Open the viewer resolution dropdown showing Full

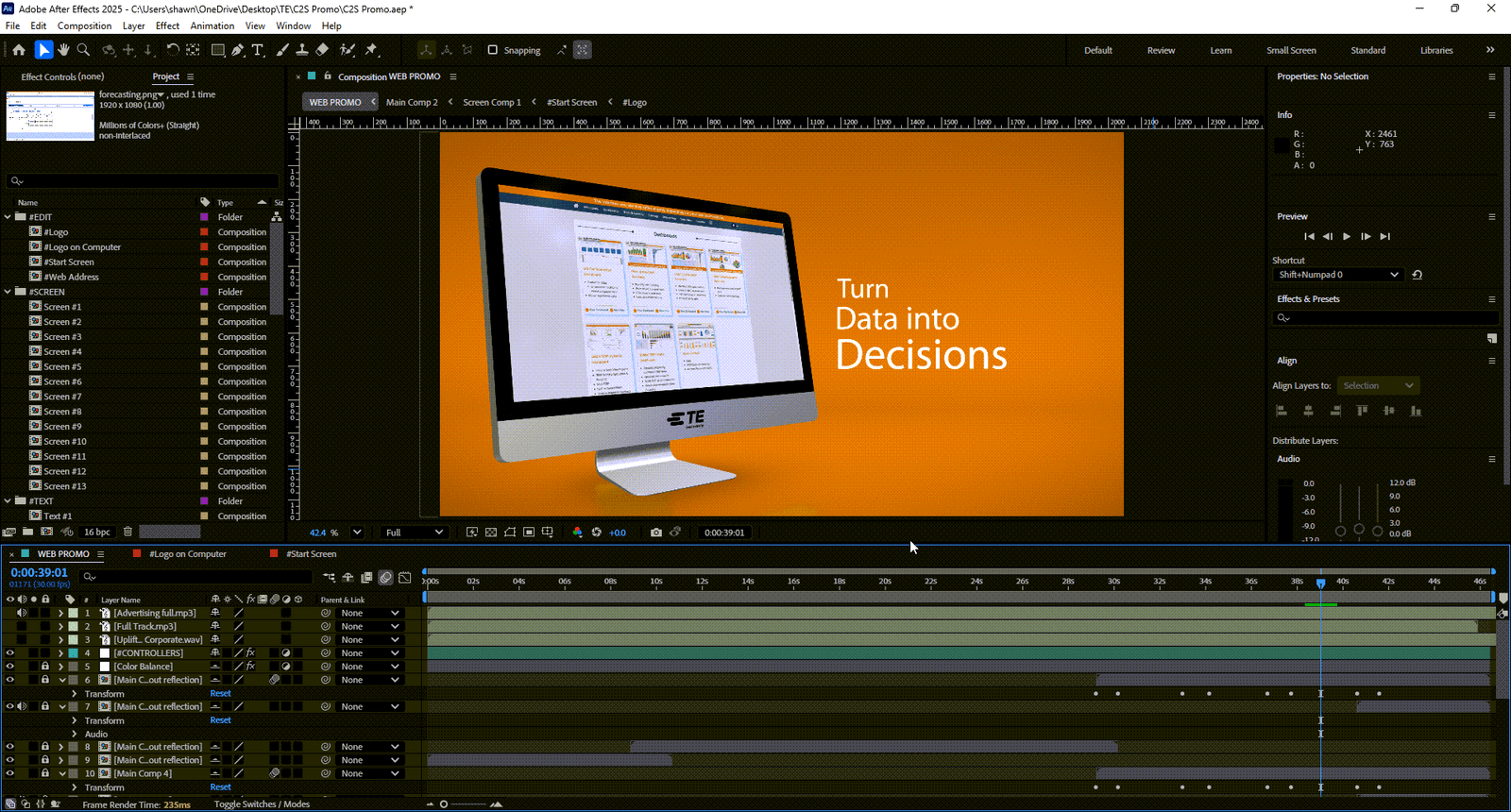coord(414,533)
